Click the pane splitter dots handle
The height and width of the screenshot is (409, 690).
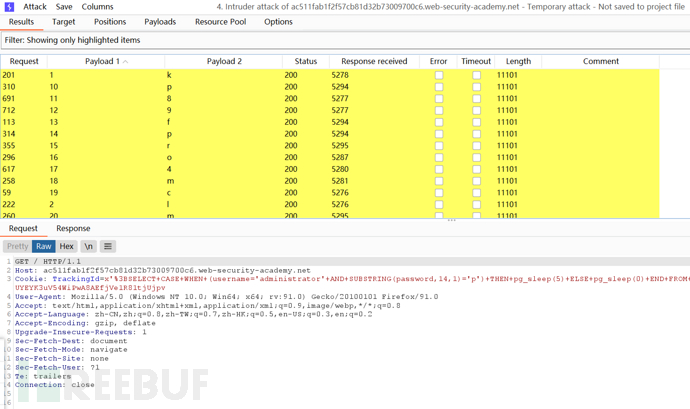(451, 220)
